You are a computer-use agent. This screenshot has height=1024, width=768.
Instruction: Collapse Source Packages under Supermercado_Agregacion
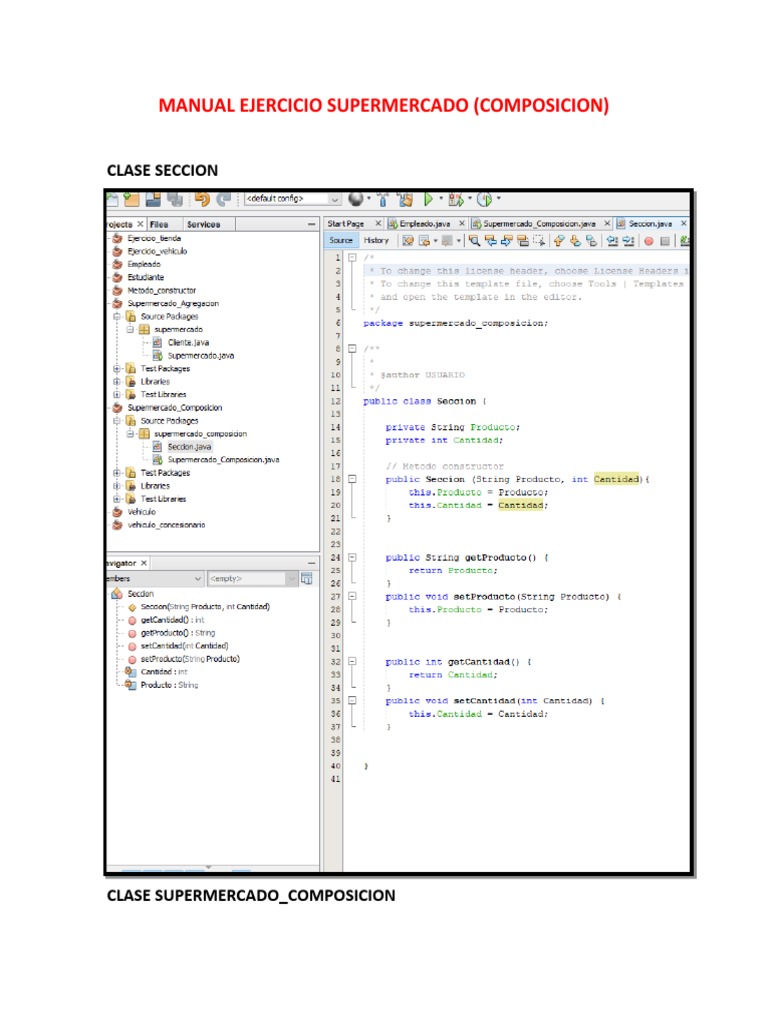pos(118,317)
